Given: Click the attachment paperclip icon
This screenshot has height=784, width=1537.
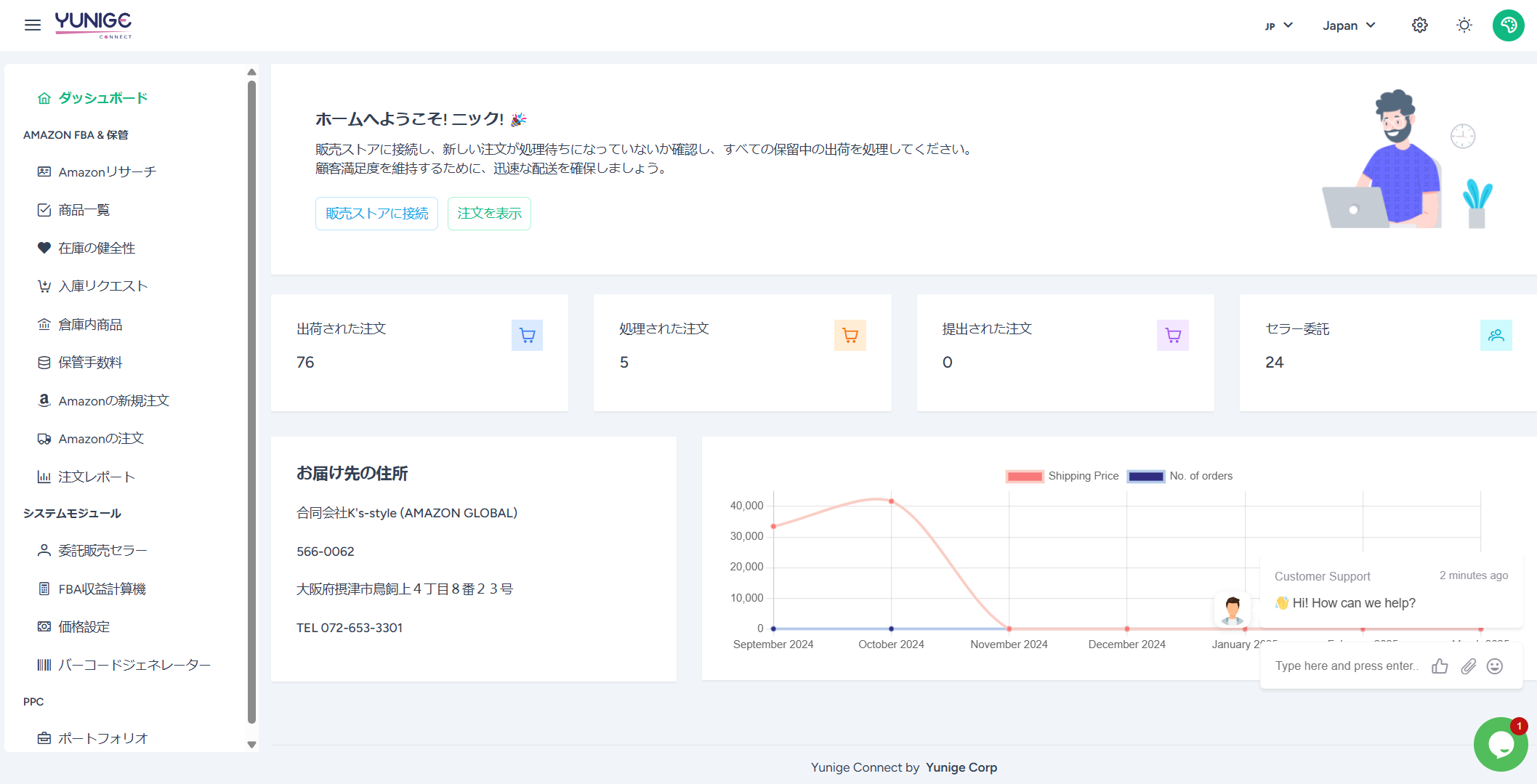Looking at the screenshot, I should click(1468, 666).
